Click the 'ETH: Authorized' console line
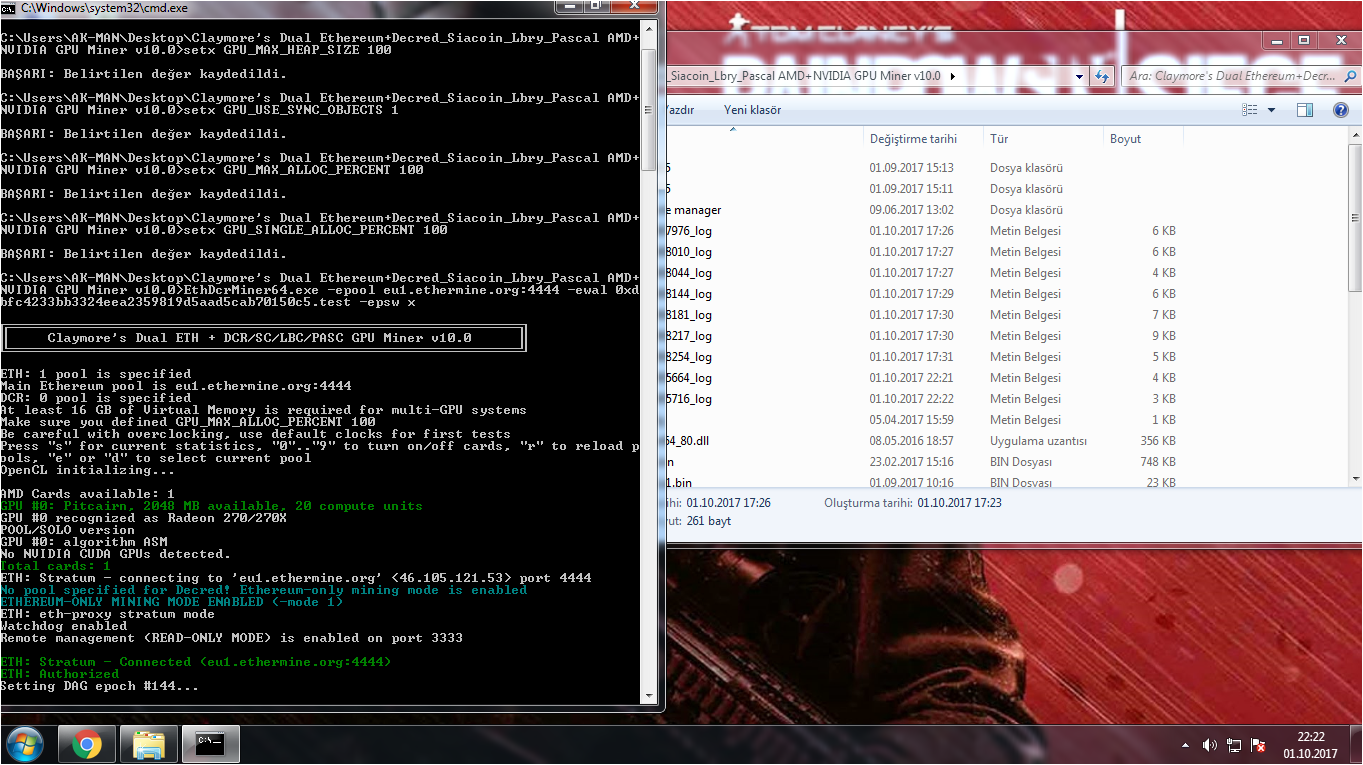The image size is (1363, 765). (60, 674)
